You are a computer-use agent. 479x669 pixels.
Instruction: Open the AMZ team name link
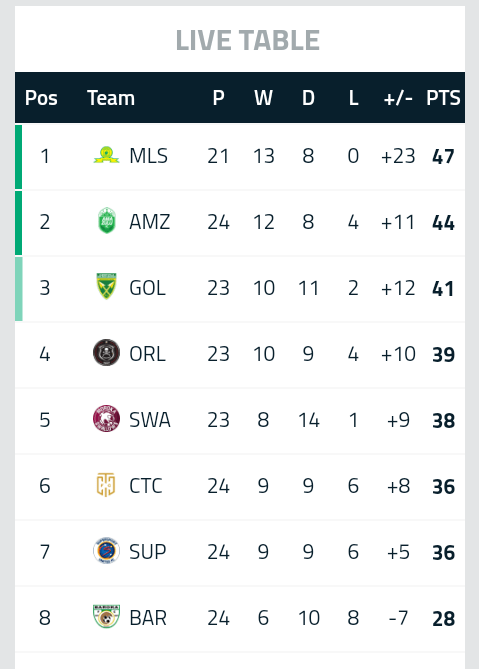coord(150,222)
